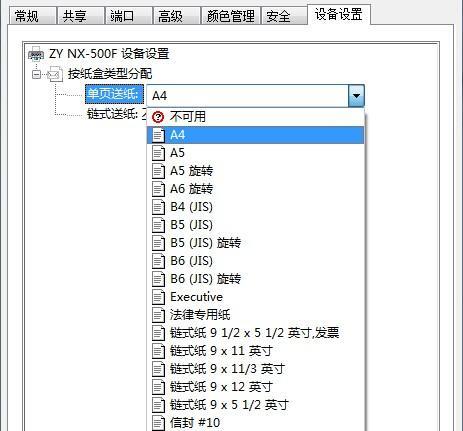Screen dimensions: 463x431
Task: Choose A4 from the paper list
Action: (x=256, y=135)
